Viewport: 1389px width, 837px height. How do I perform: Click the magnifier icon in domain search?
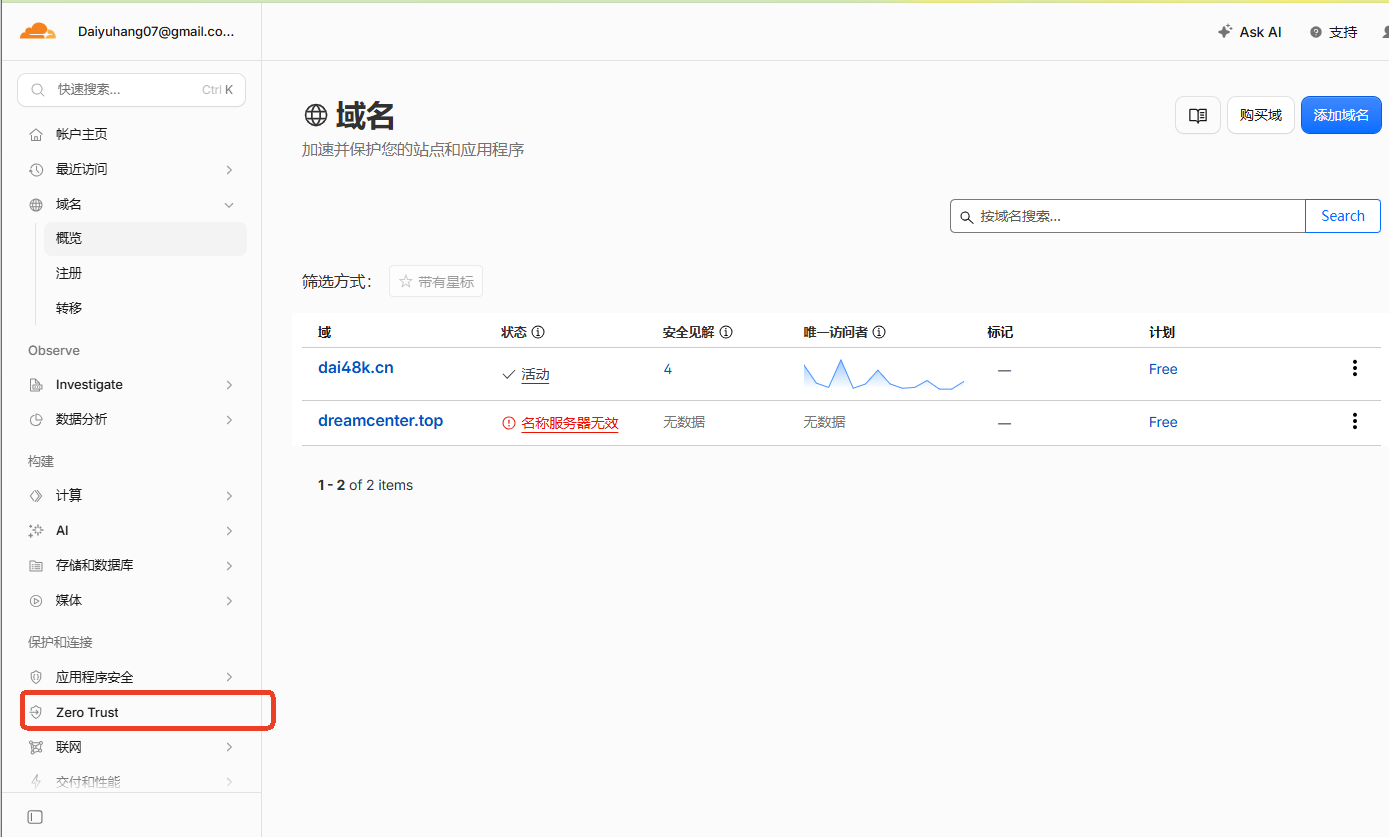[966, 217]
